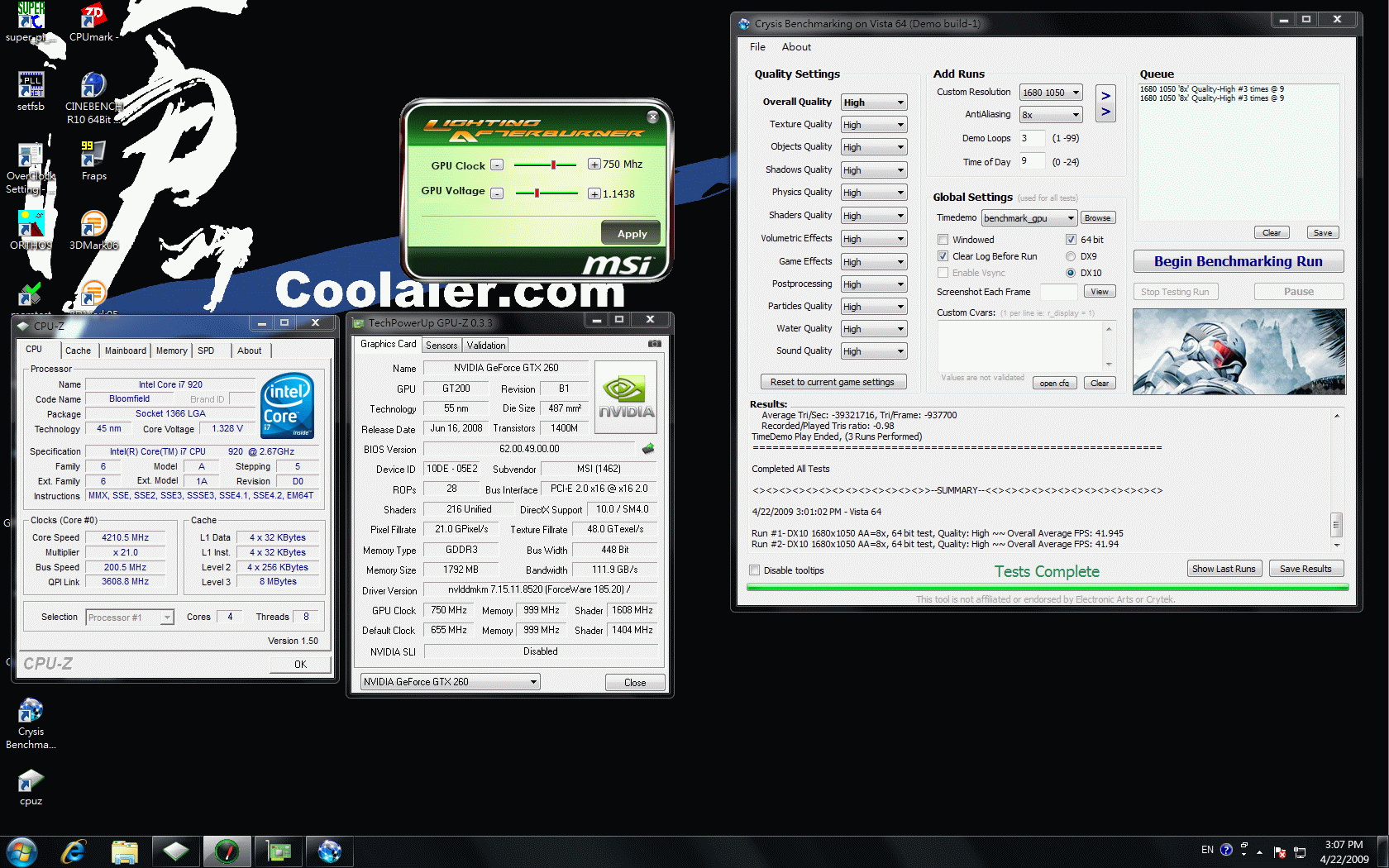Screen dimensions: 1389x868
Task: Open CPU-Z Processor selection dropdown
Action: (130, 618)
